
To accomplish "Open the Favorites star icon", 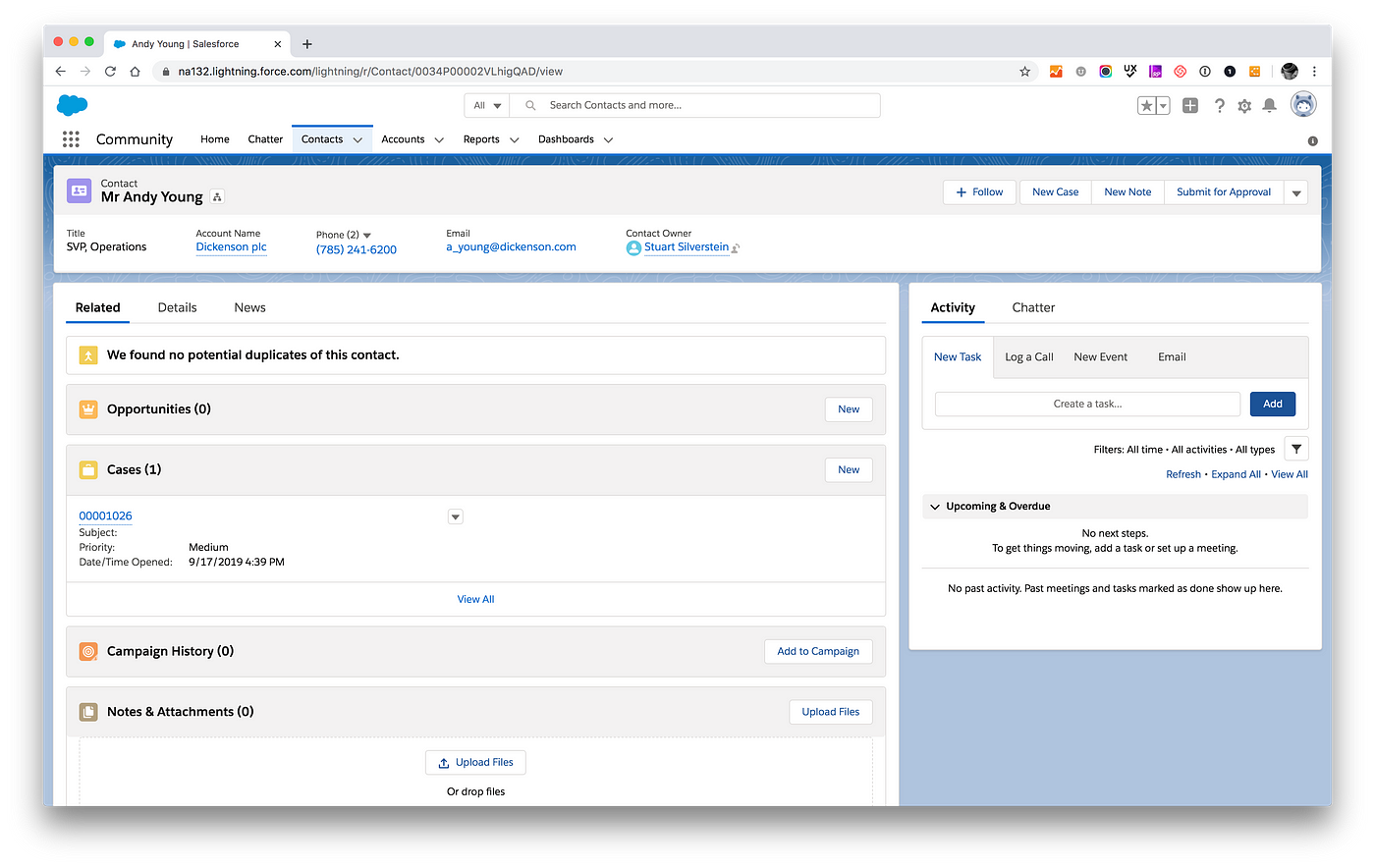I will (1146, 106).
